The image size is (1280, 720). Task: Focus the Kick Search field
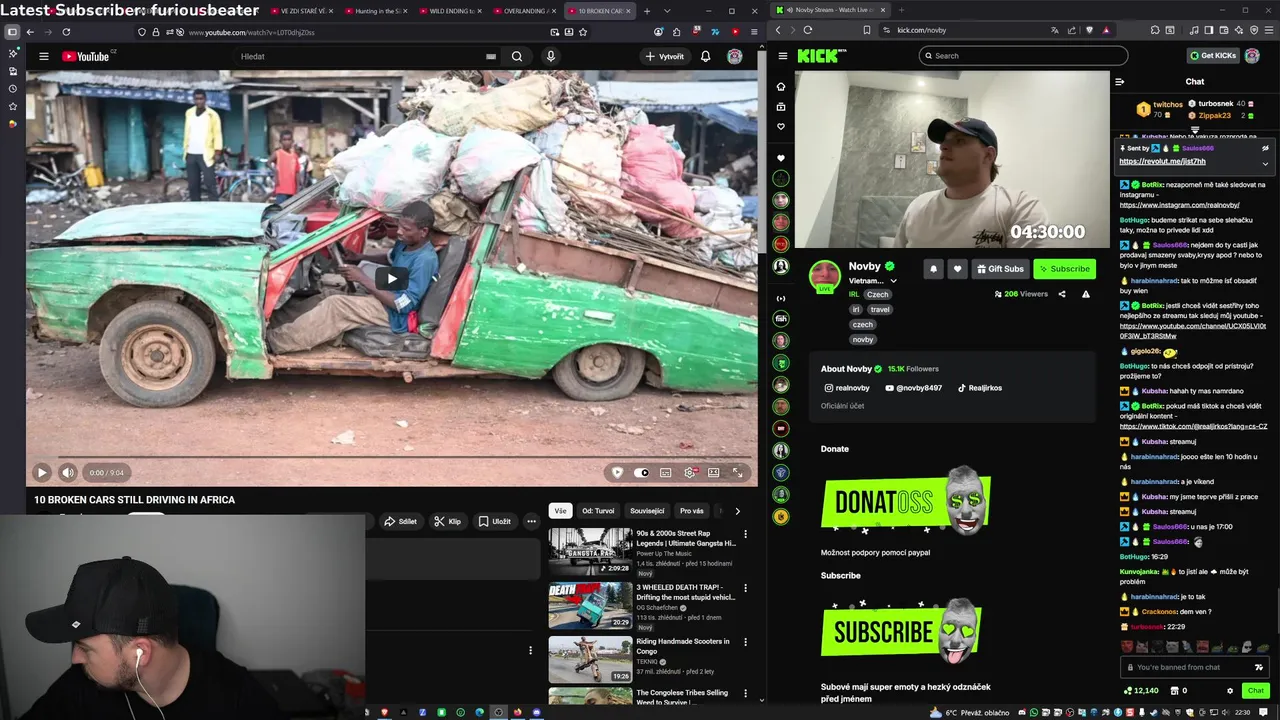click(x=1023, y=56)
